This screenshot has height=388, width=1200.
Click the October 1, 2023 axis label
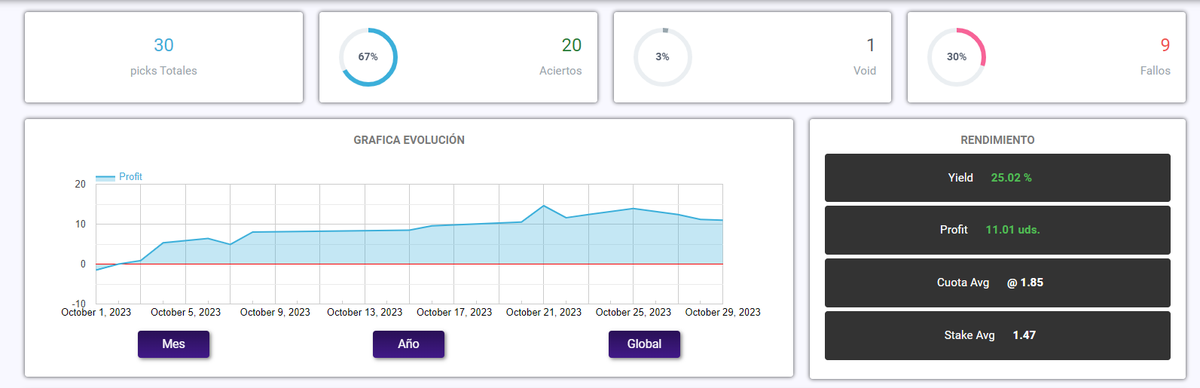point(96,313)
